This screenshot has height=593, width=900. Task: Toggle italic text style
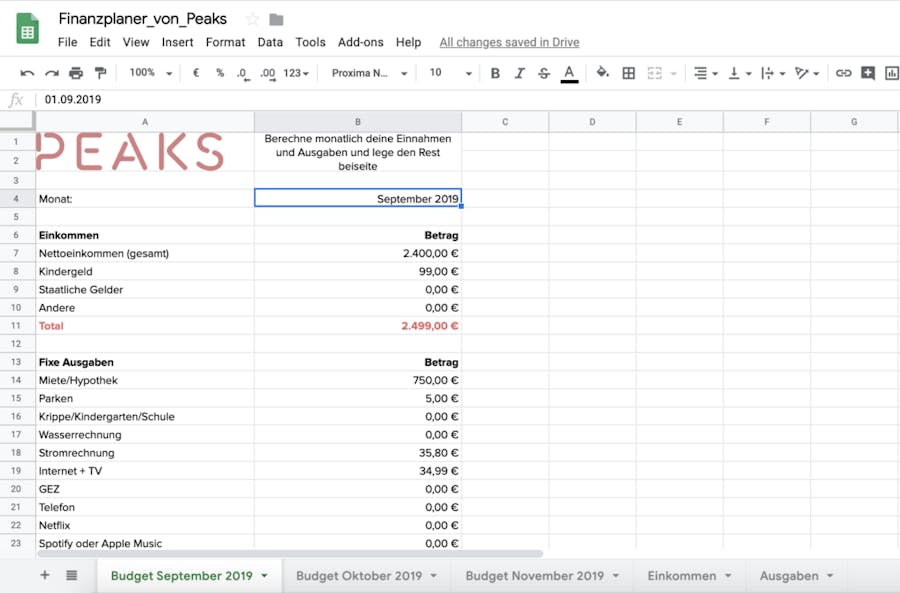click(519, 73)
